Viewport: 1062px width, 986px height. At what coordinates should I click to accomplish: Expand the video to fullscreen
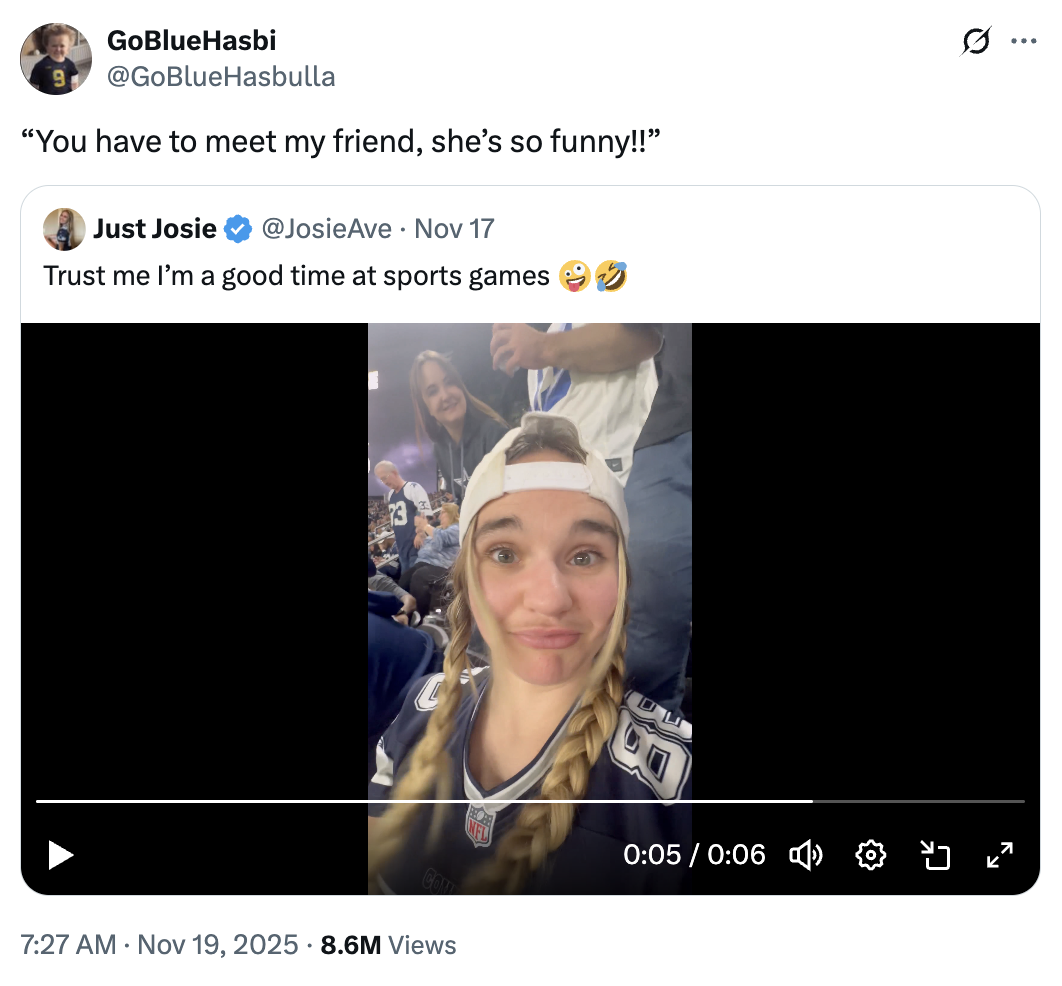[x=999, y=855]
